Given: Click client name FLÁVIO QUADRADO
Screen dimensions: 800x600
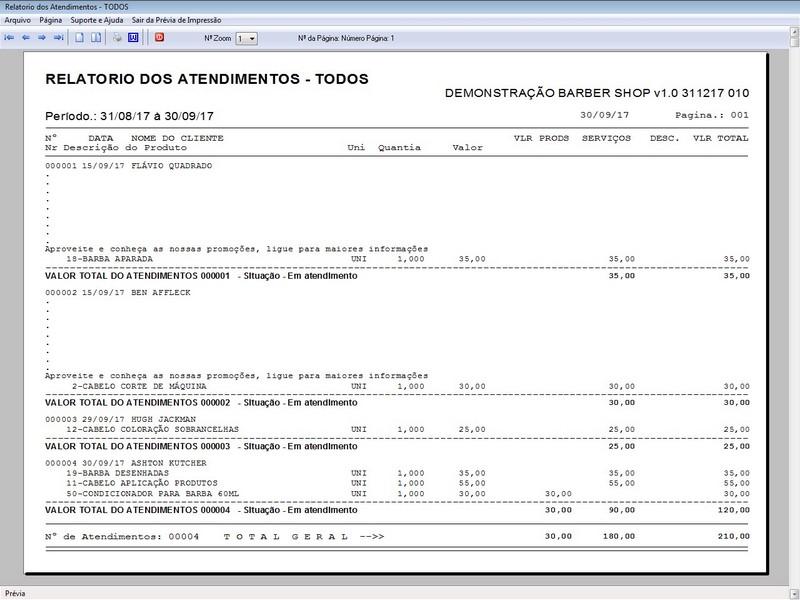Looking at the screenshot, I should [171, 166].
